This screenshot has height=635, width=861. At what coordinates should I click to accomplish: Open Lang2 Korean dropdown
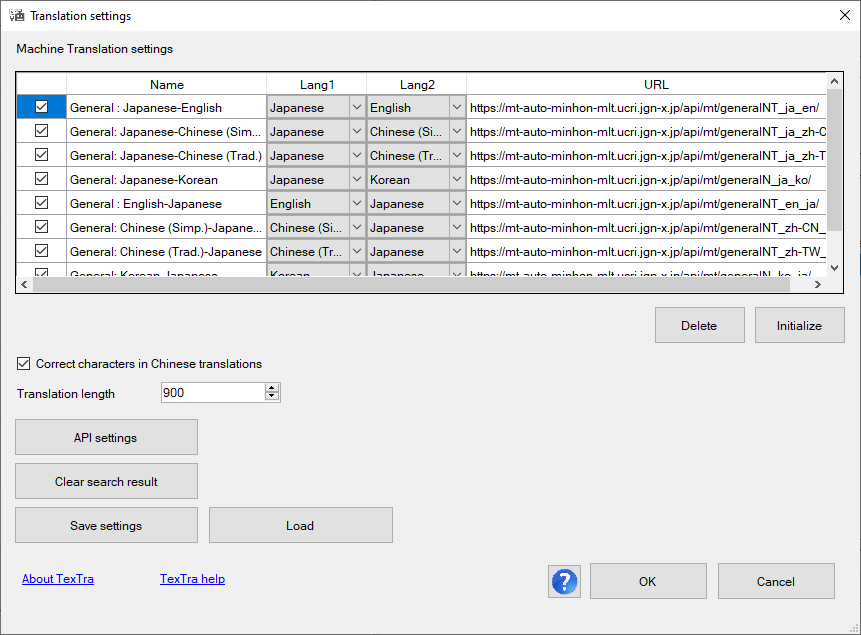tap(457, 179)
